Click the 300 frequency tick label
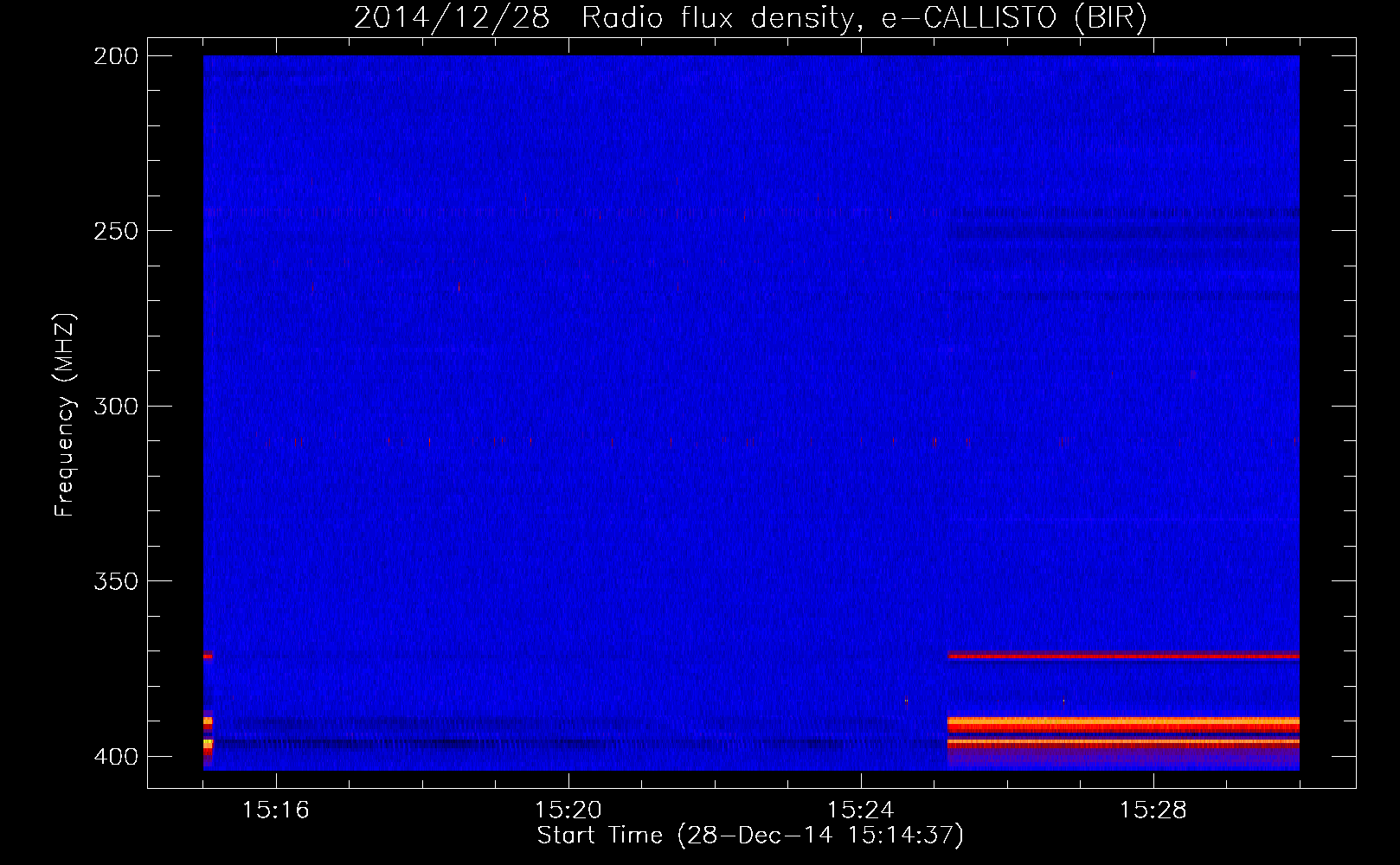Image resolution: width=1400 pixels, height=865 pixels. 116,407
